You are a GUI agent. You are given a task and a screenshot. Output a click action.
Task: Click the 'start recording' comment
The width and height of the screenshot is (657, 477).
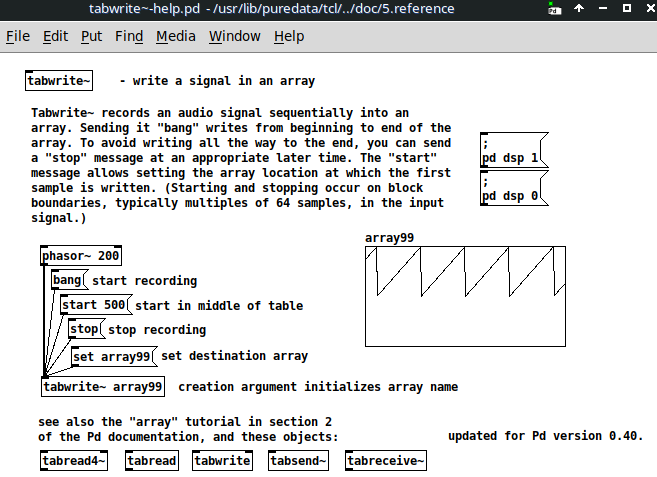(x=145, y=280)
